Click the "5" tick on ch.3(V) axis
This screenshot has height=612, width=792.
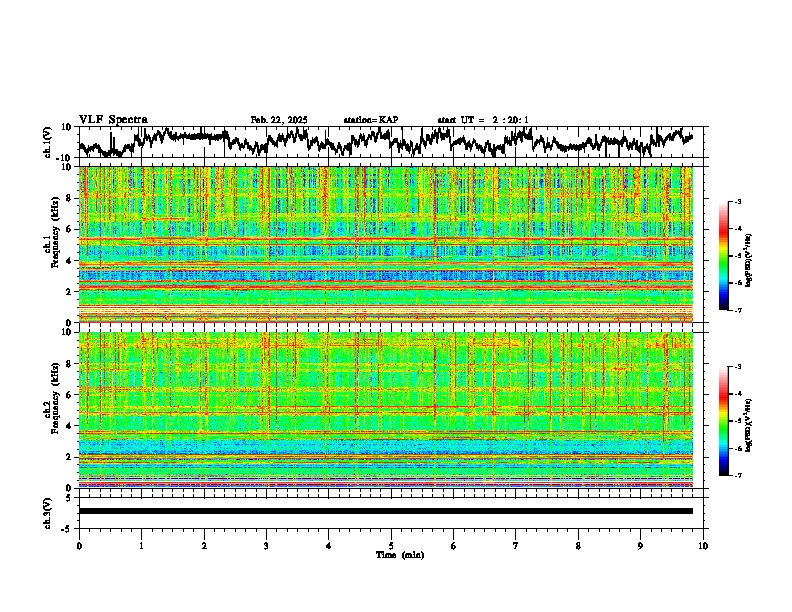click(70, 498)
